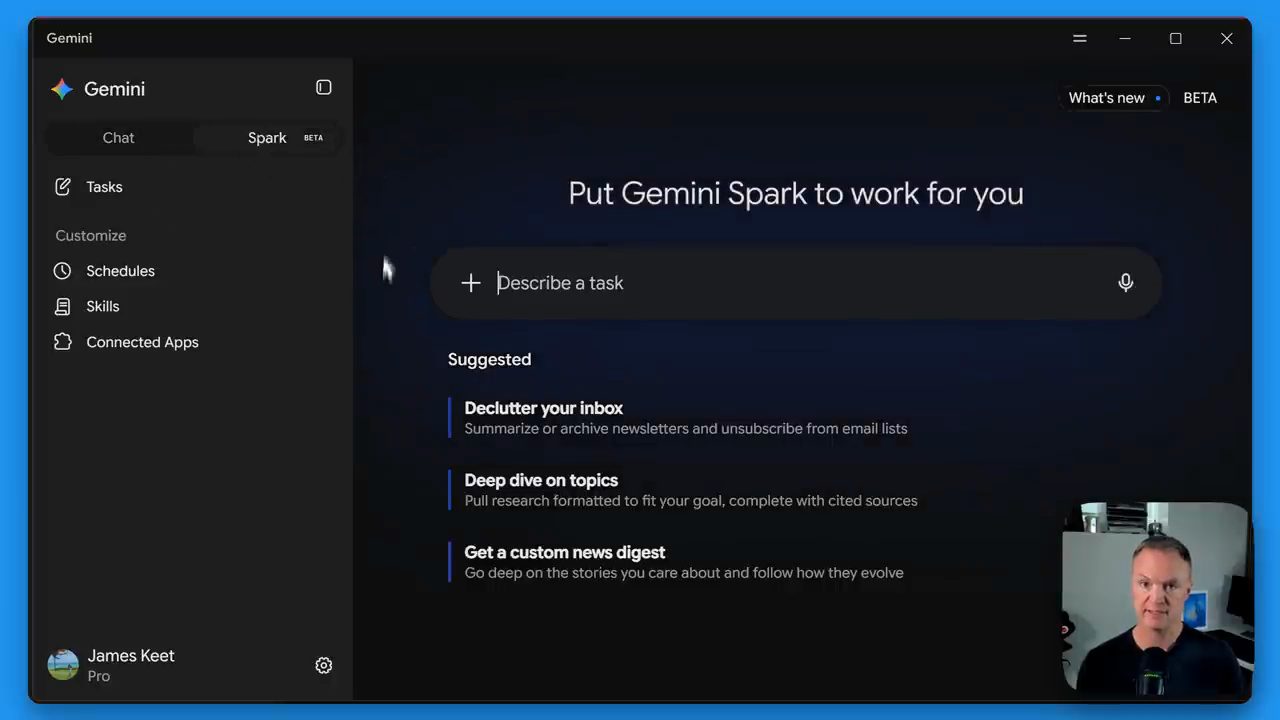Viewport: 1280px width, 720px height.
Task: Click the Schedules clock icon
Action: click(x=63, y=271)
